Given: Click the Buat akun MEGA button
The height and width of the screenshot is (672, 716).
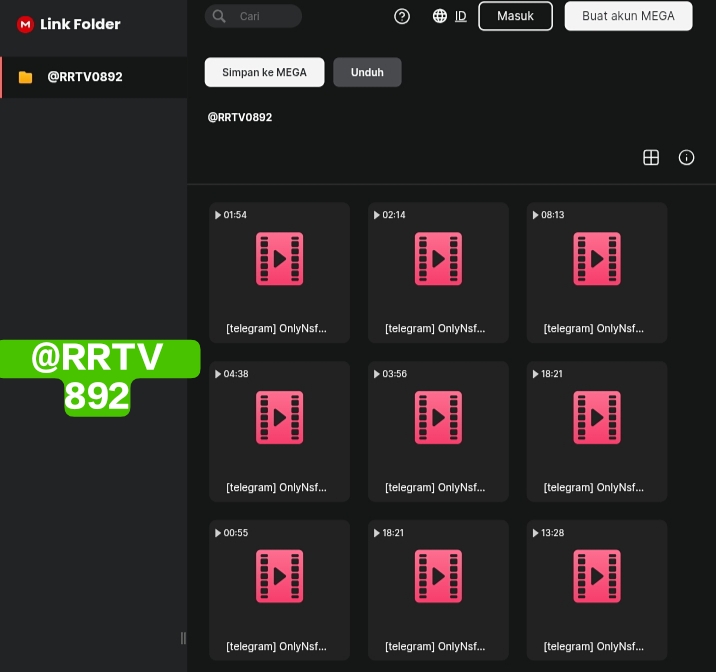Looking at the screenshot, I should pyautogui.click(x=628, y=16).
